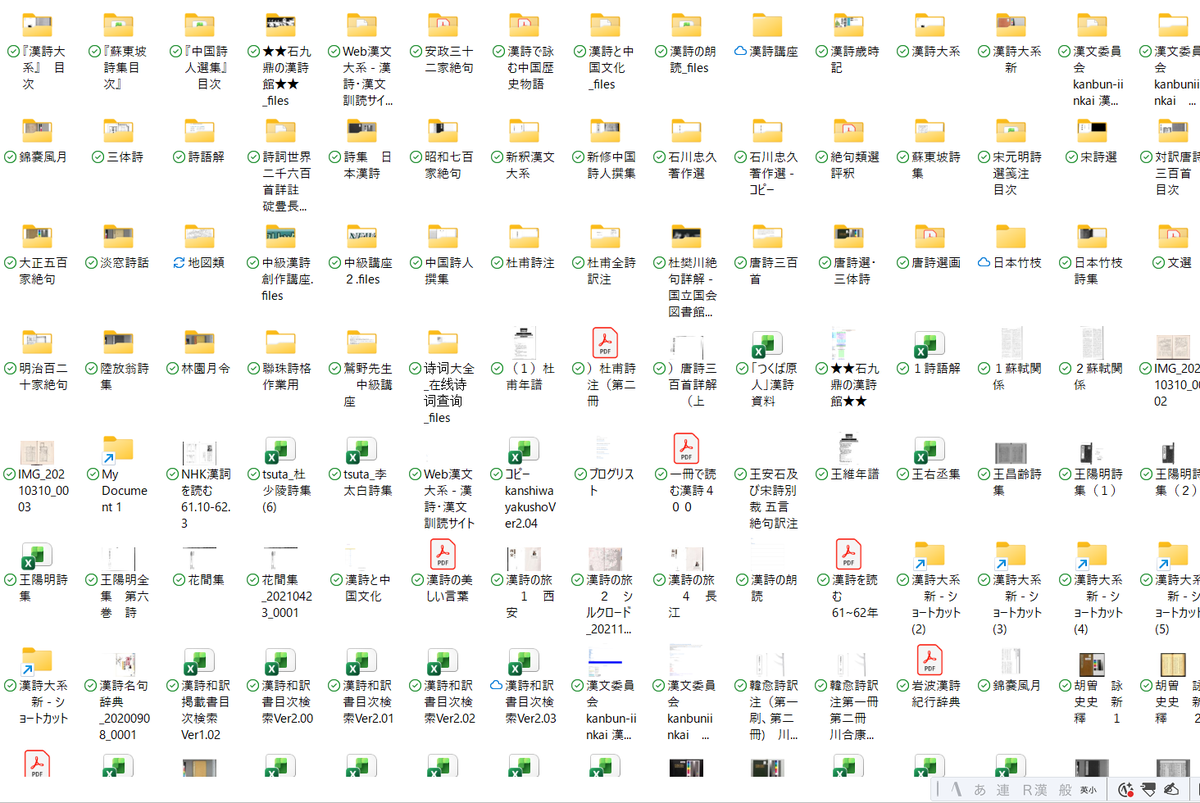Screen dimensions: 1200x803
Task: Open the 大正五百家絶句 folder
Action: [x=37, y=236]
